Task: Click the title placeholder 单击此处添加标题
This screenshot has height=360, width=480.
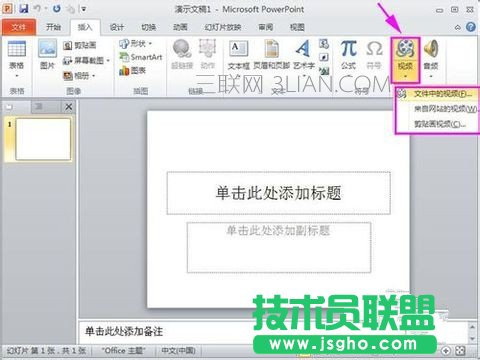Action: pyautogui.click(x=278, y=193)
